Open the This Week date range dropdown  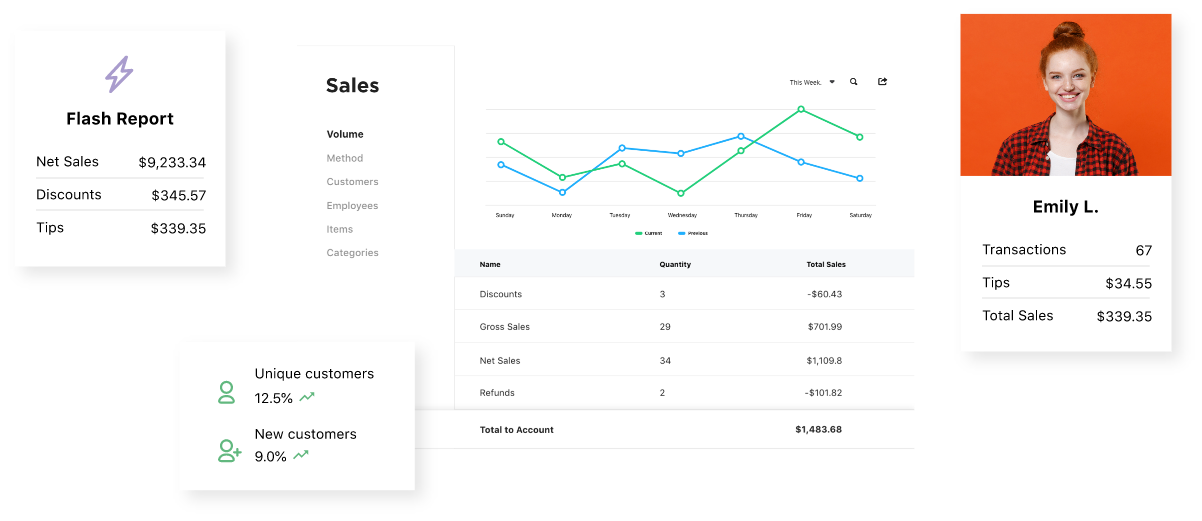pos(811,82)
